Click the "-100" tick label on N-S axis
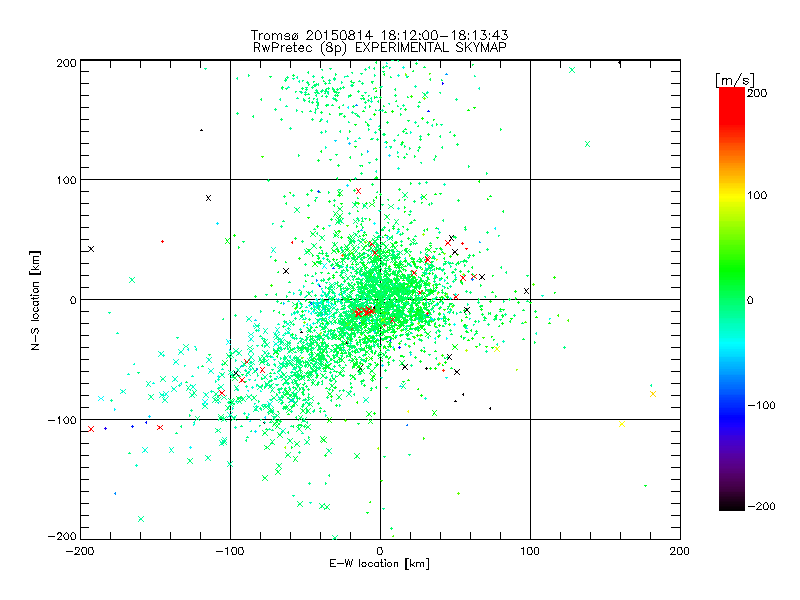800x600 pixels. point(62,420)
